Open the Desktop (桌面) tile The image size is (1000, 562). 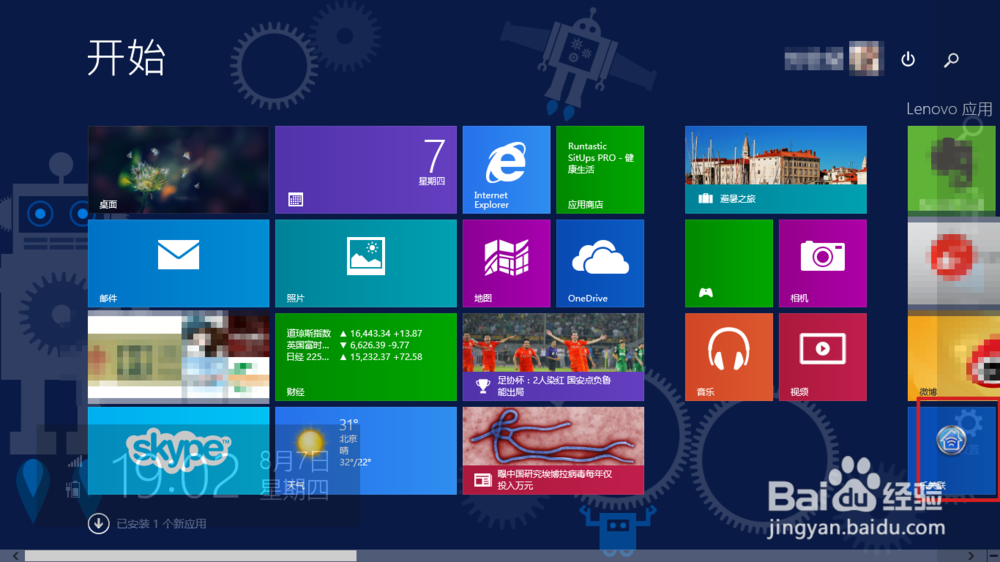[178, 170]
